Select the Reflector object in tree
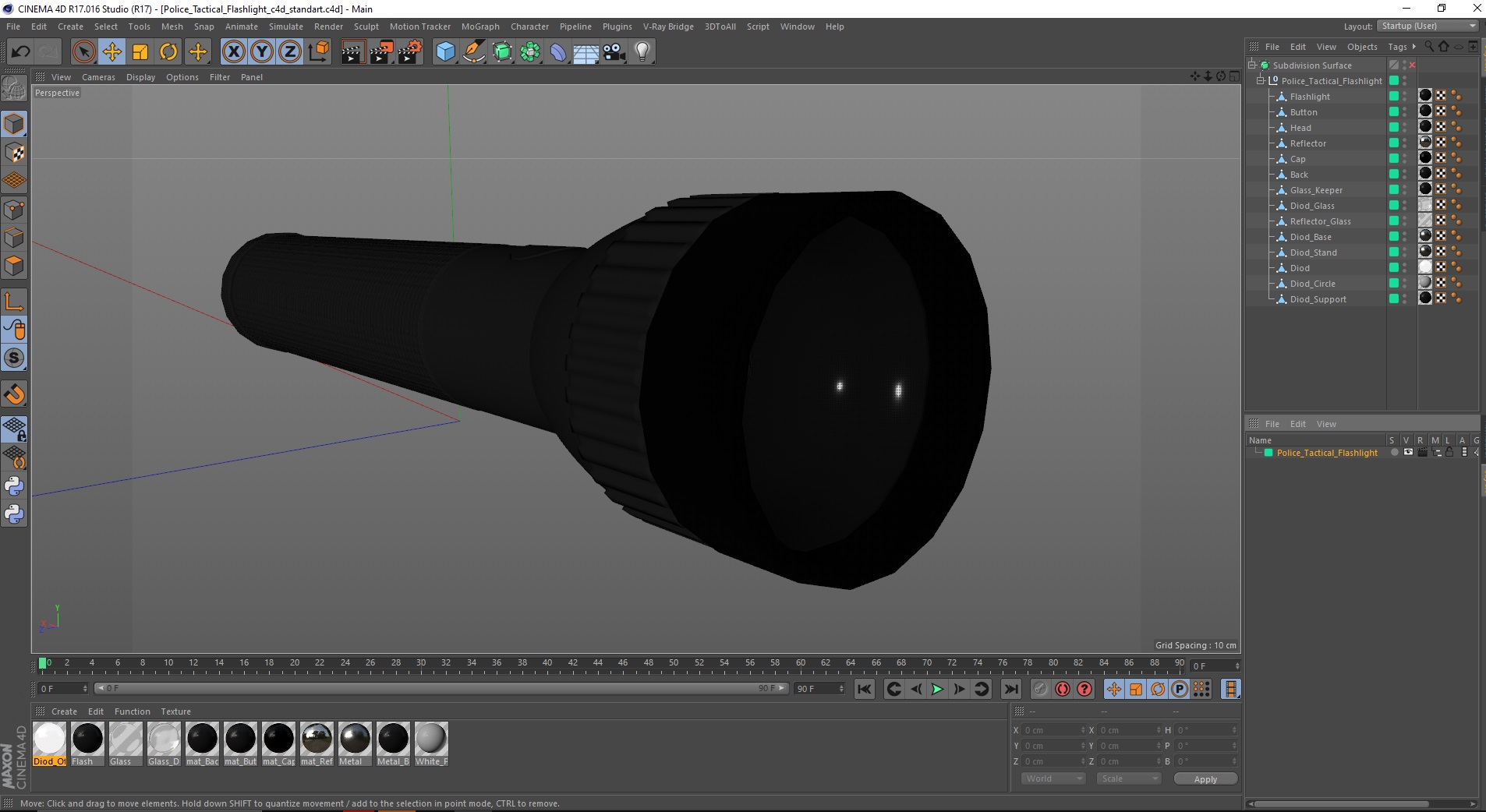Viewport: 1486px width, 812px height. (1307, 143)
